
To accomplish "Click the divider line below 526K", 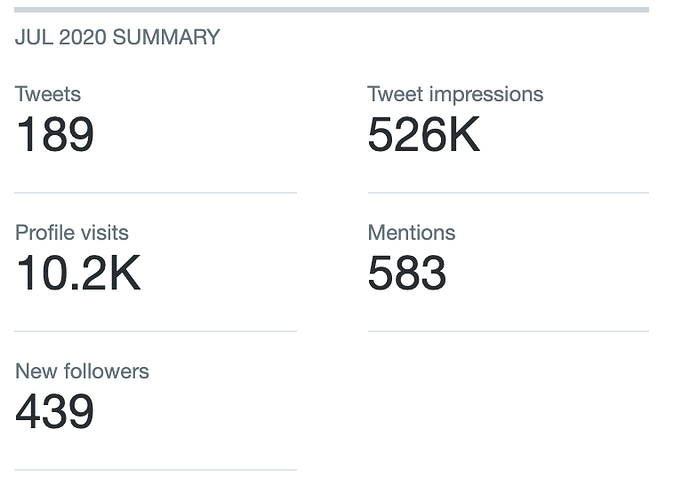I will coord(508,192).
